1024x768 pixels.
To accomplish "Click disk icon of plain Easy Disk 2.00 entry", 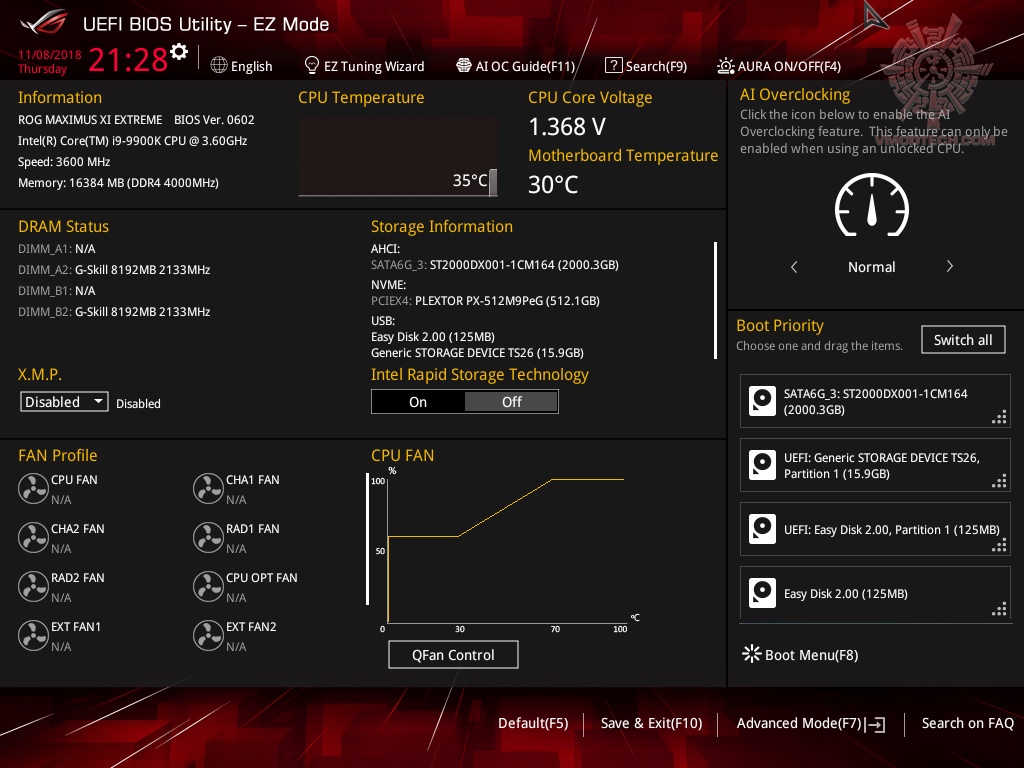I will [762, 593].
